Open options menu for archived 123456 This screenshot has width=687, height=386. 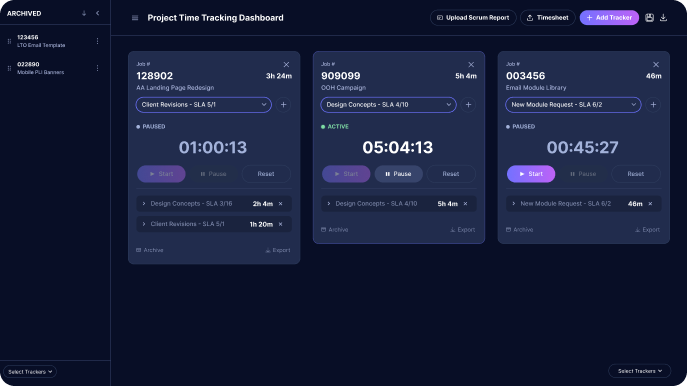point(97,41)
